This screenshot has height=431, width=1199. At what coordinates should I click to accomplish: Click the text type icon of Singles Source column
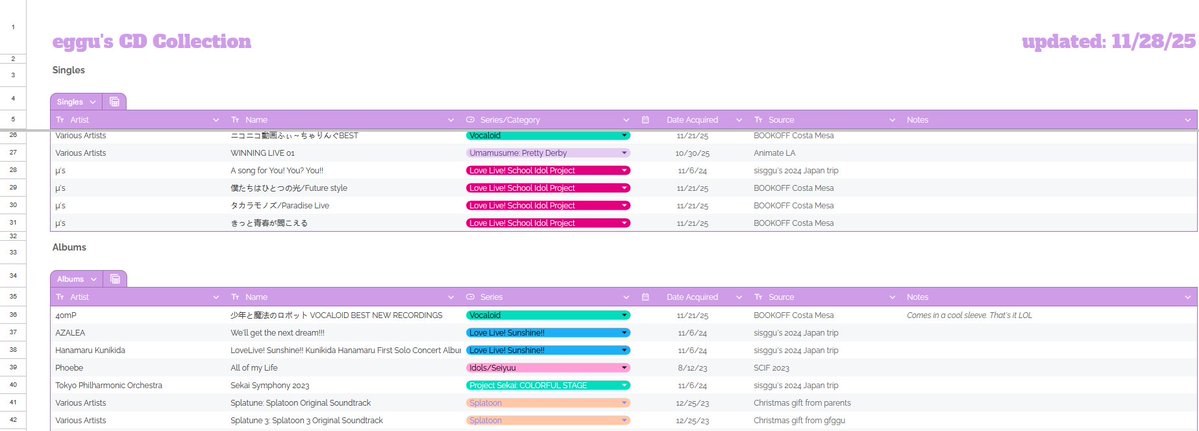(759, 120)
